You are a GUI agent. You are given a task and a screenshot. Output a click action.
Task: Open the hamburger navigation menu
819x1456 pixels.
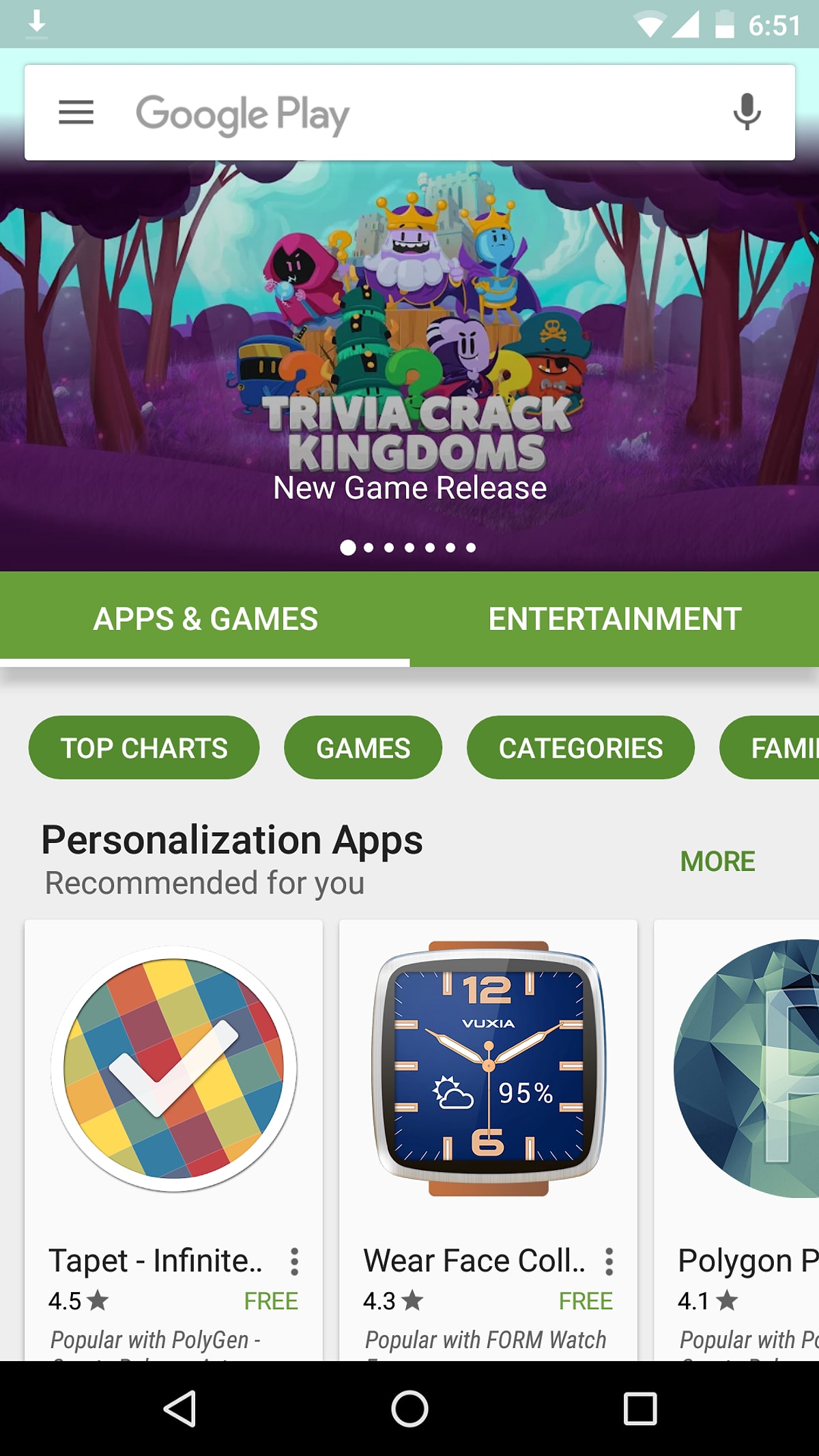coord(76,112)
